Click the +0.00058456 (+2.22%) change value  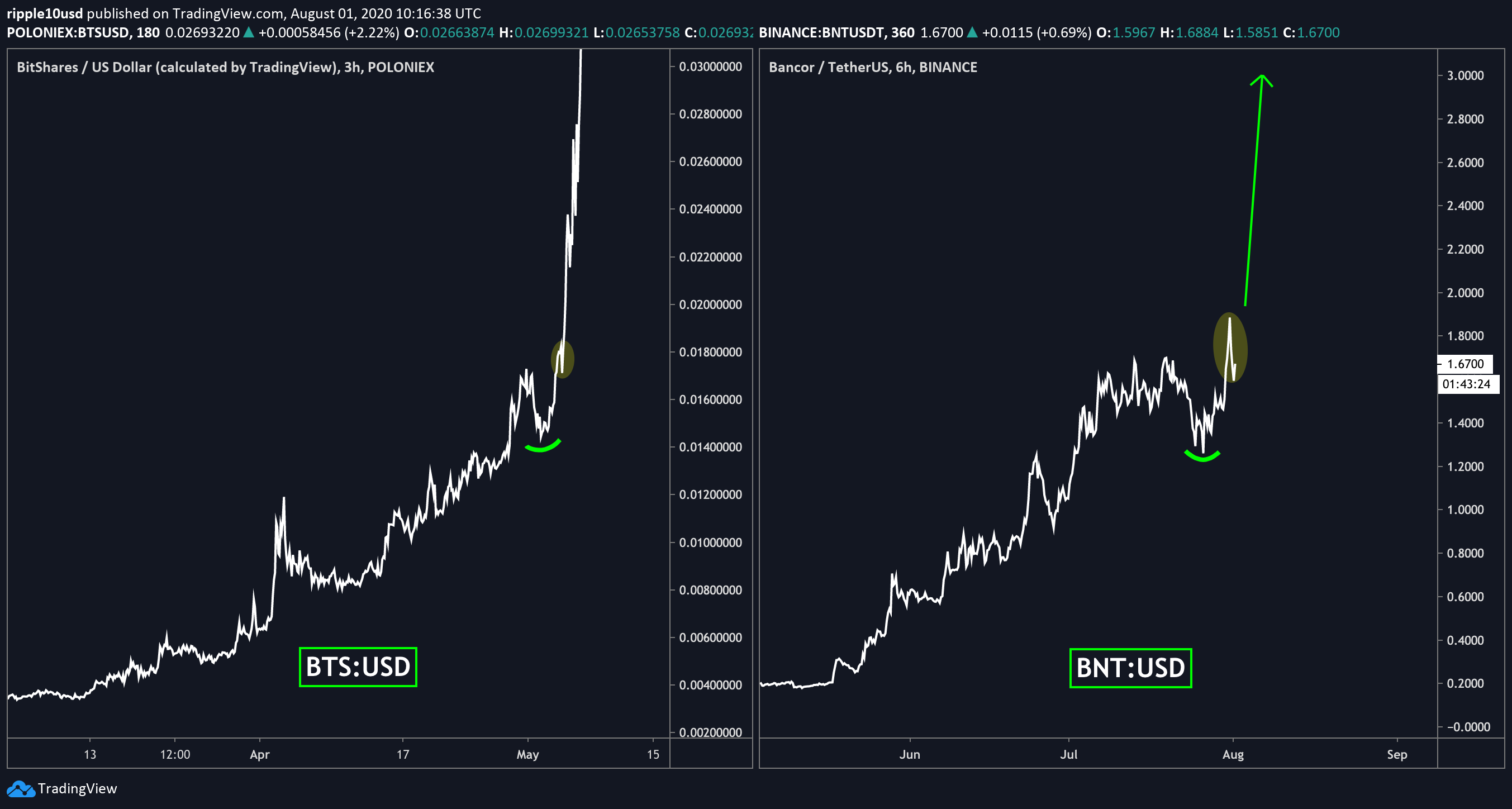point(329,32)
